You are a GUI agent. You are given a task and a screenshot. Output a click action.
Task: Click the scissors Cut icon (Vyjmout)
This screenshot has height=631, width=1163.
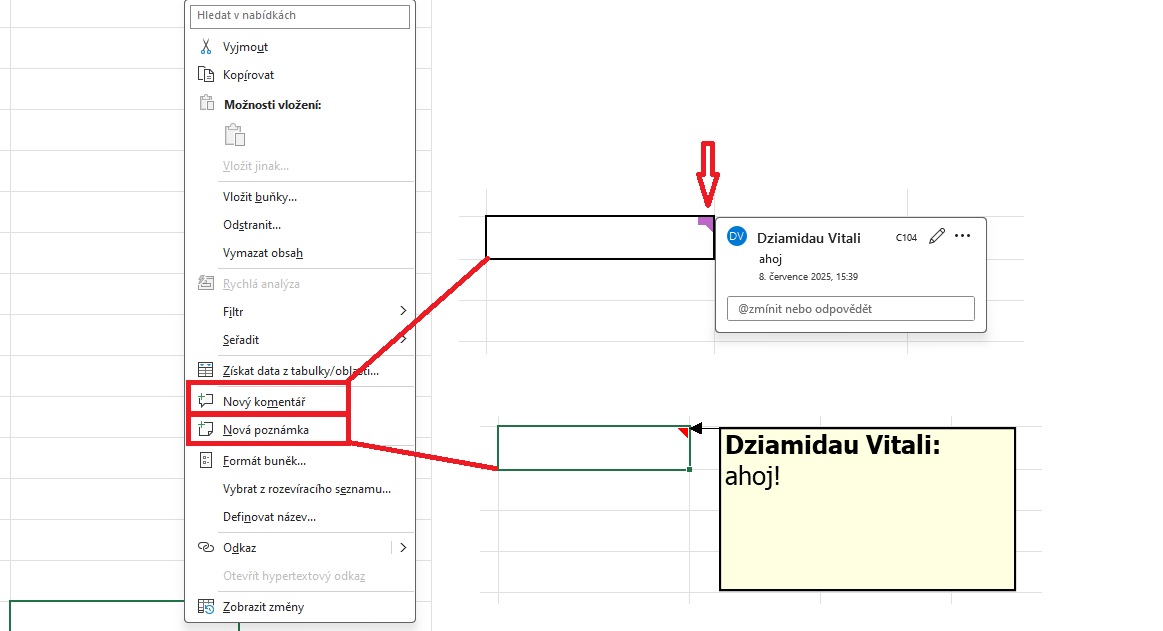[206, 47]
